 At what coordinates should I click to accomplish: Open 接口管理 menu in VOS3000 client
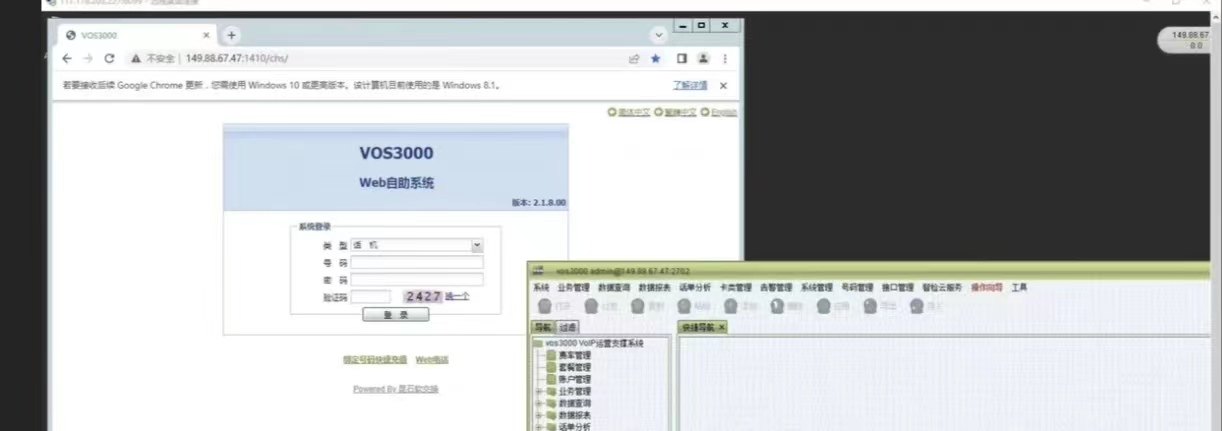click(x=897, y=288)
